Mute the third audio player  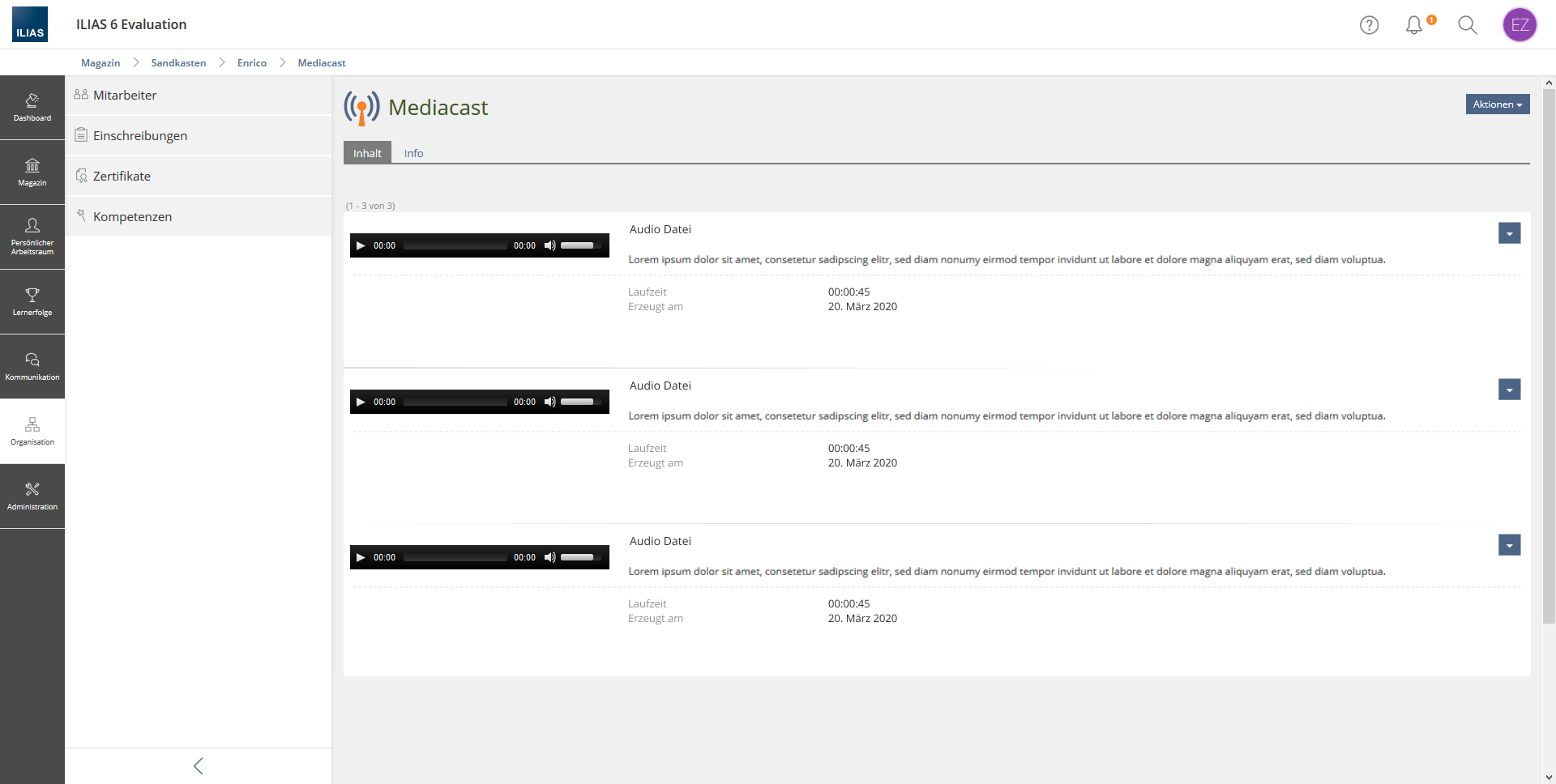(x=549, y=557)
